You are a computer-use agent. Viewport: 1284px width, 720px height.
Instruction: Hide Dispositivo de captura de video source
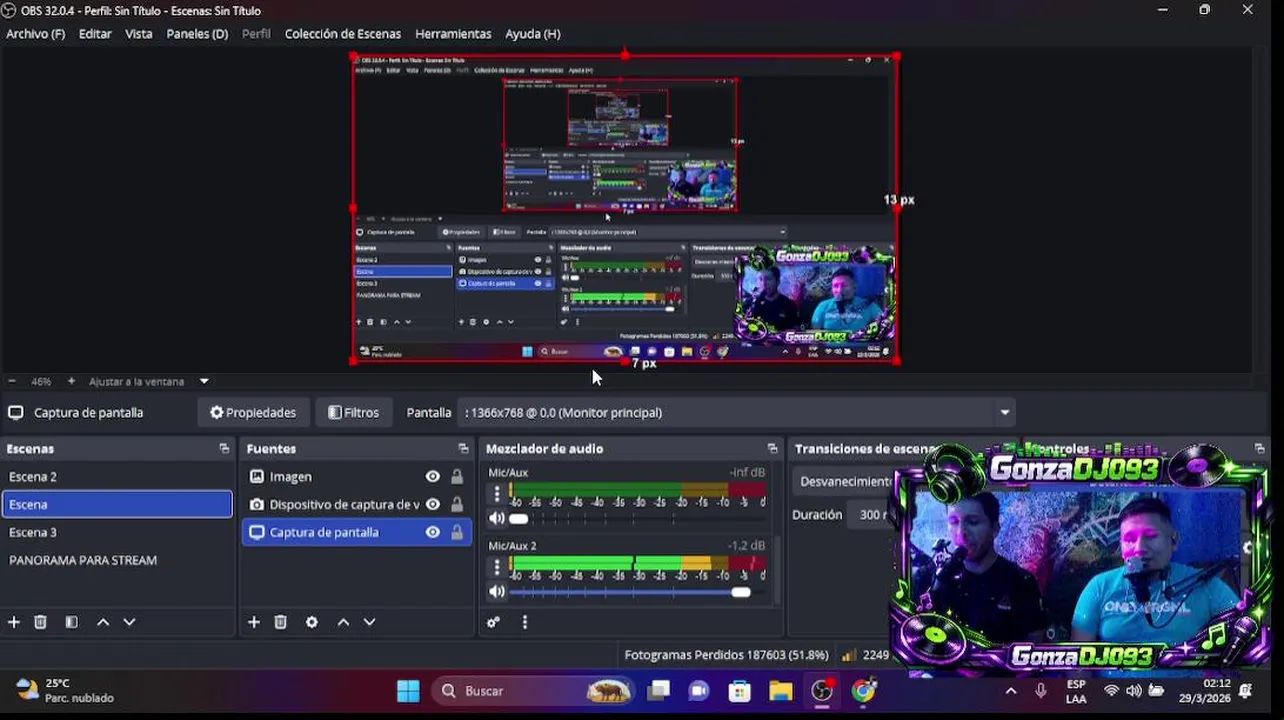[433, 505]
